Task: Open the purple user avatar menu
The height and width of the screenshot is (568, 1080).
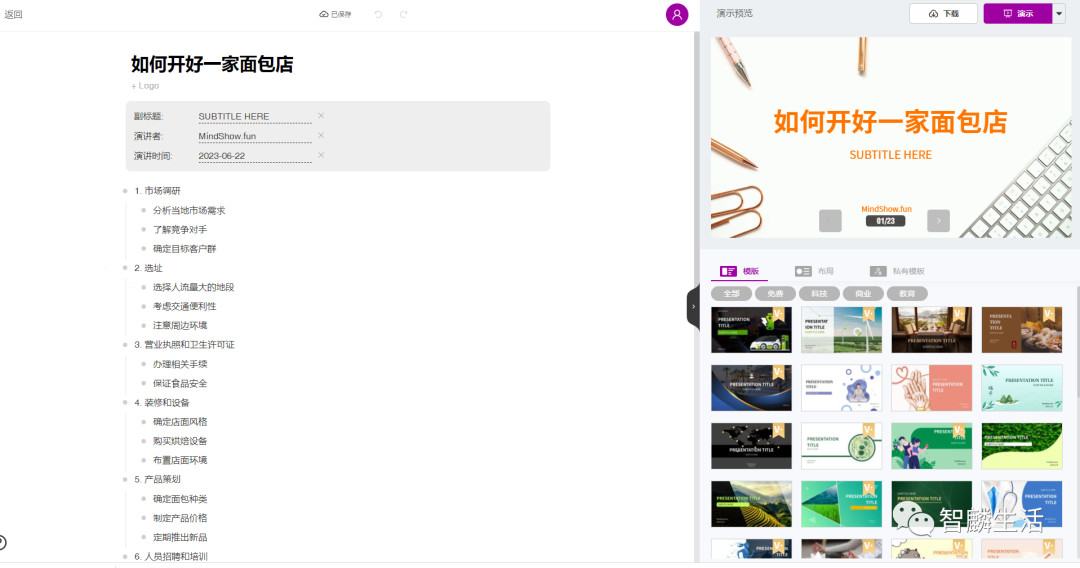Action: click(x=677, y=14)
